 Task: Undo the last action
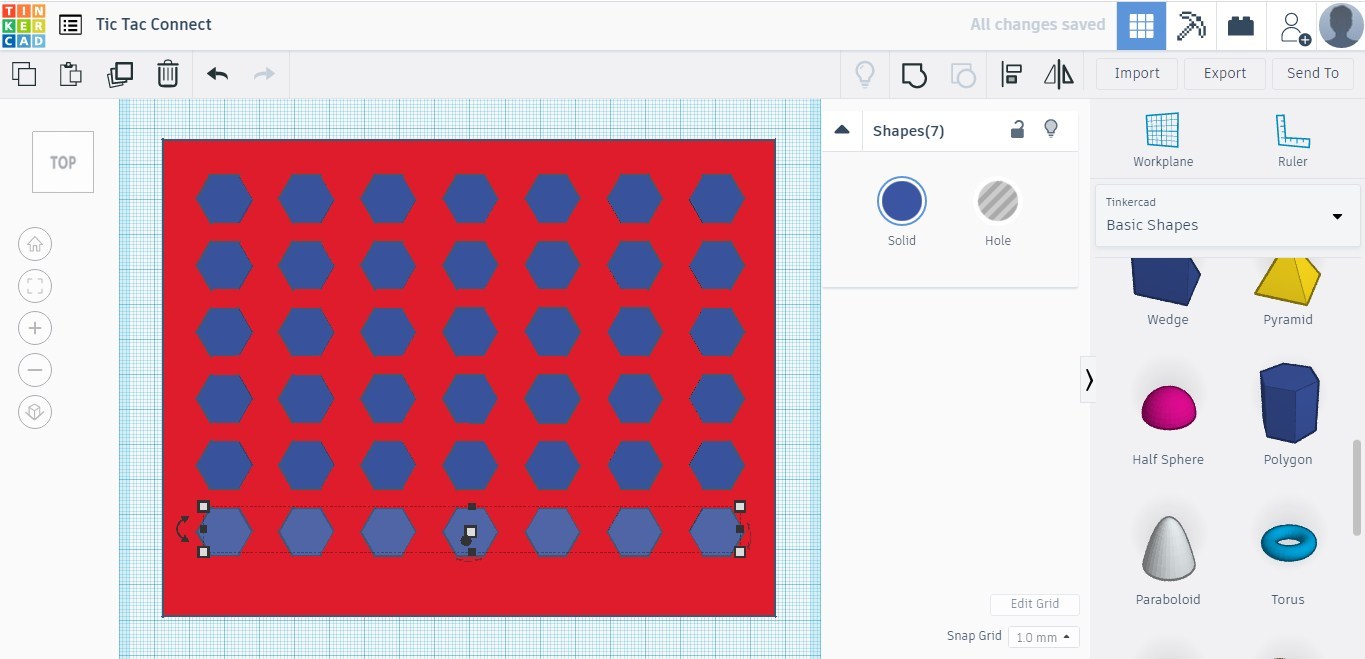216,73
